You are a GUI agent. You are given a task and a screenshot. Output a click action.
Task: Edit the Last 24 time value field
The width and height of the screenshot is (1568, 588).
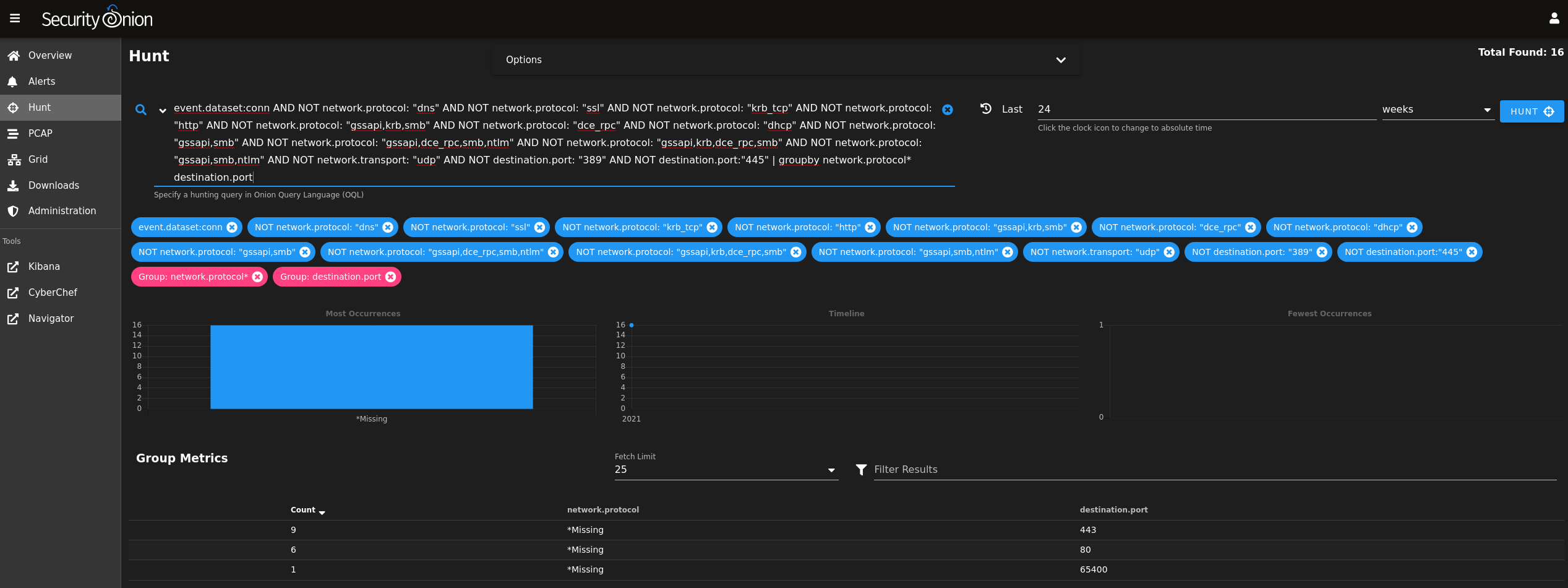tap(1206, 110)
